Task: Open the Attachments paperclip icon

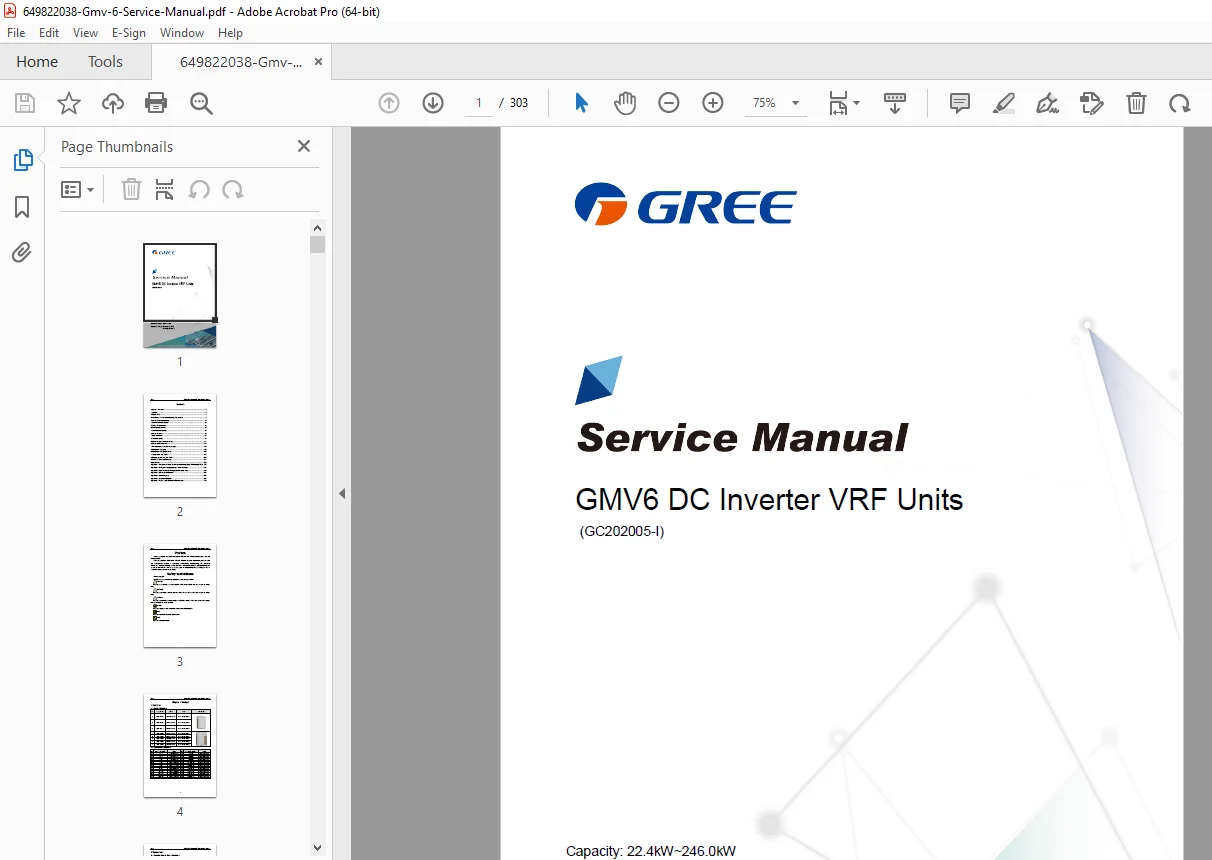Action: click(22, 252)
